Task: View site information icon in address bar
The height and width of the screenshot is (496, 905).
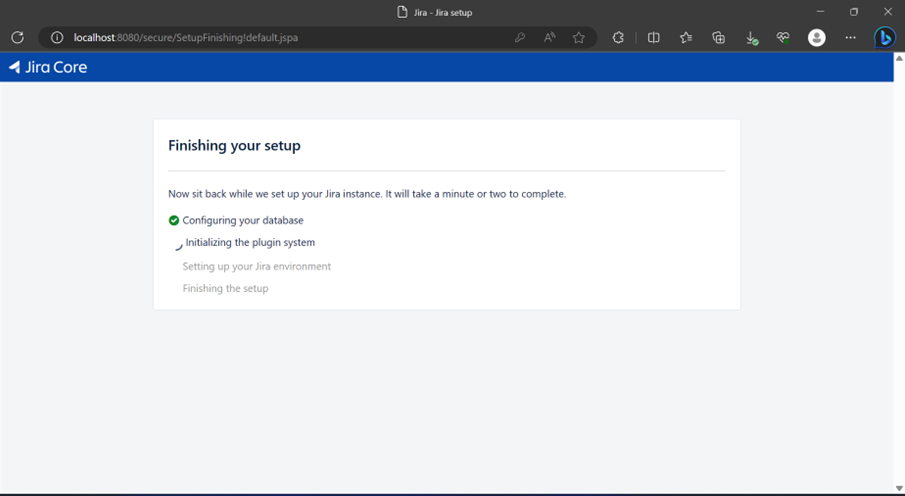Action: tap(57, 38)
